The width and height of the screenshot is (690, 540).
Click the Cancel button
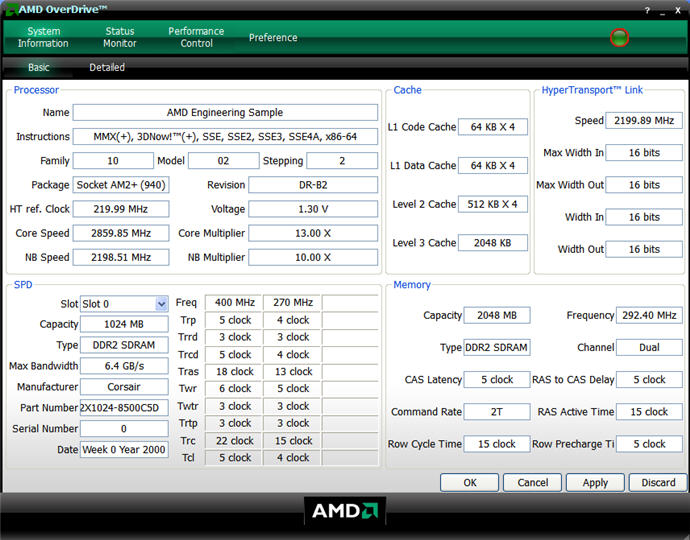tap(532, 482)
